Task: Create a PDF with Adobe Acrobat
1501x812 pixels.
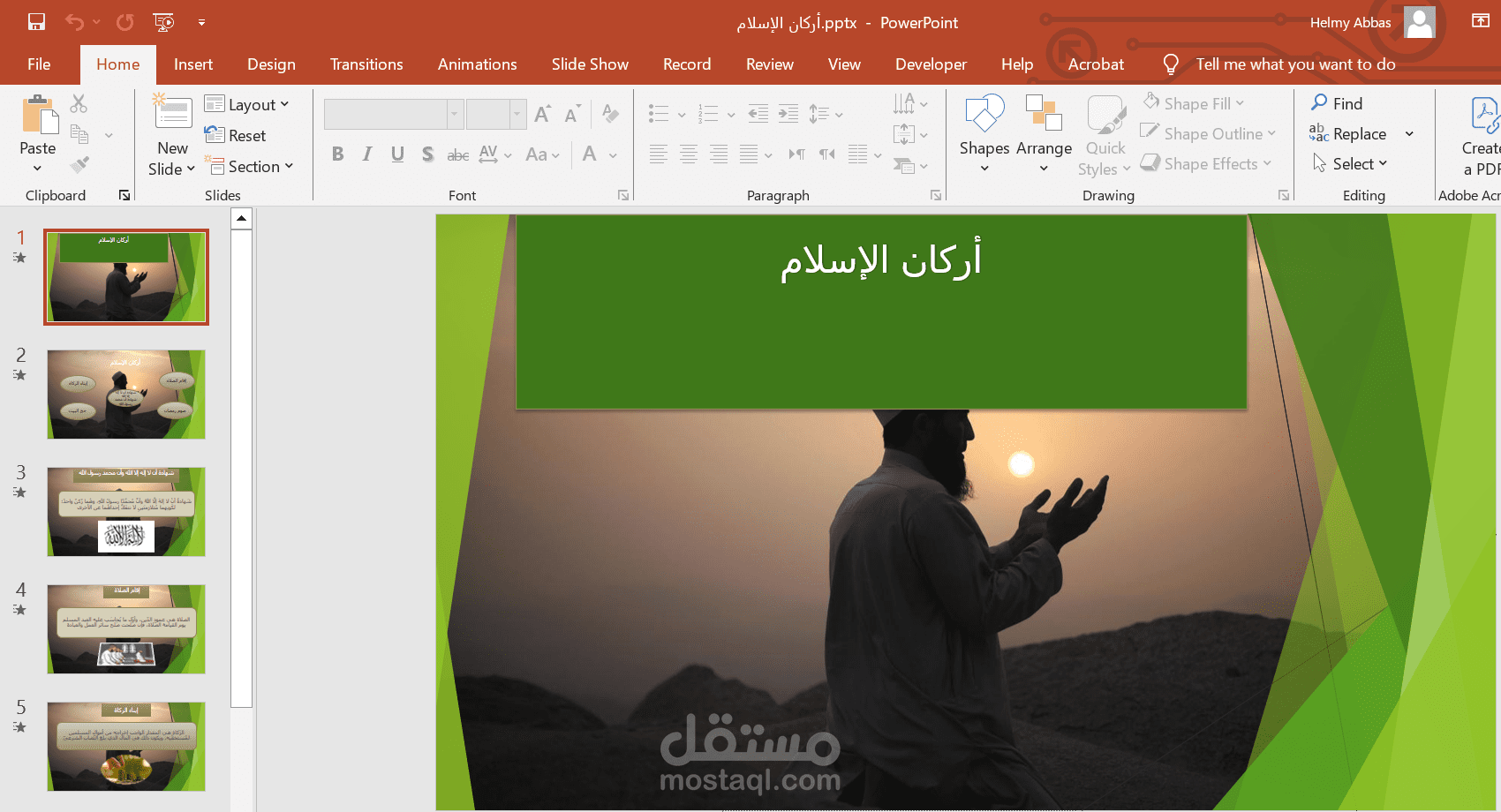Action: pos(1482,135)
